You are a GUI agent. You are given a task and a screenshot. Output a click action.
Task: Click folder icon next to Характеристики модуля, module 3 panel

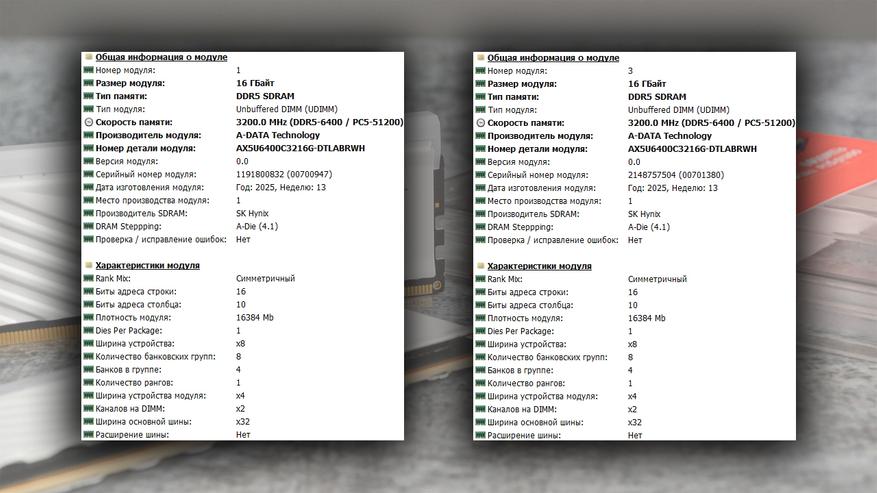tap(480, 265)
